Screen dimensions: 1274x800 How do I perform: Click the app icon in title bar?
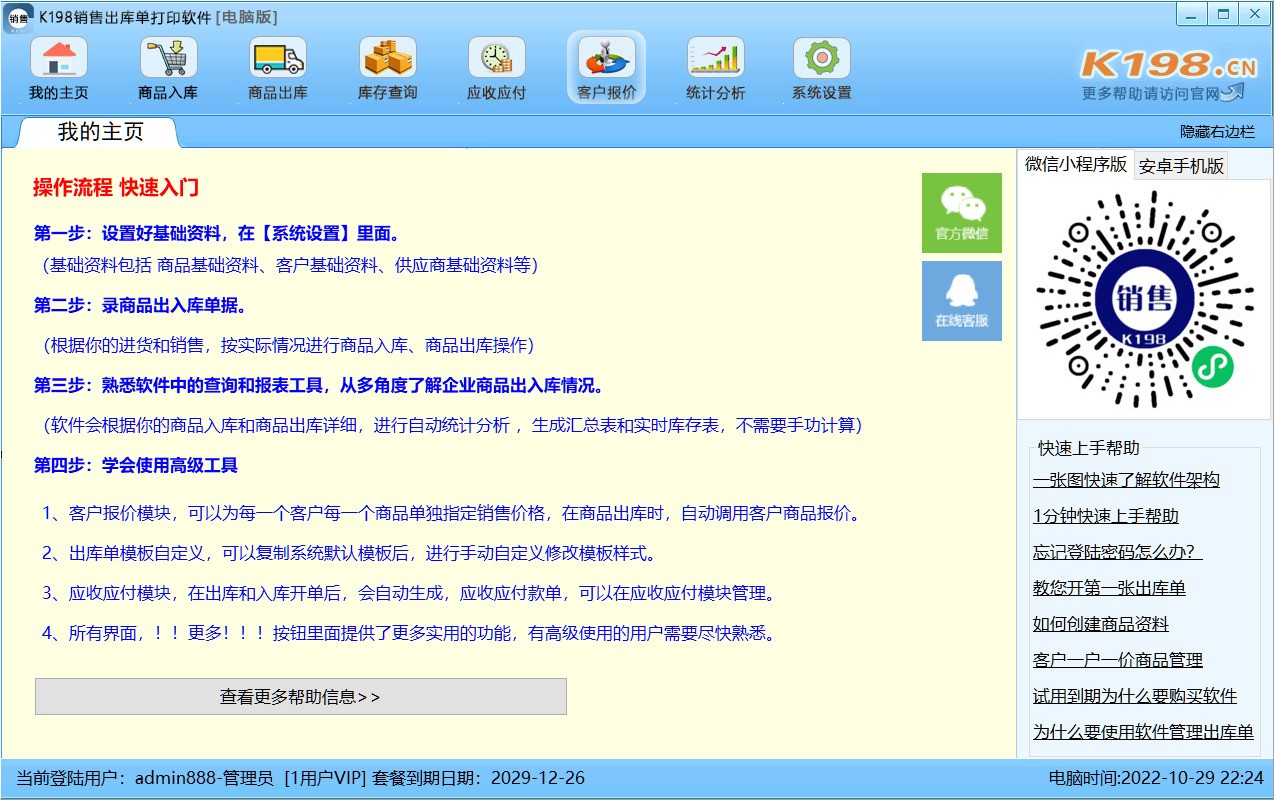click(19, 17)
